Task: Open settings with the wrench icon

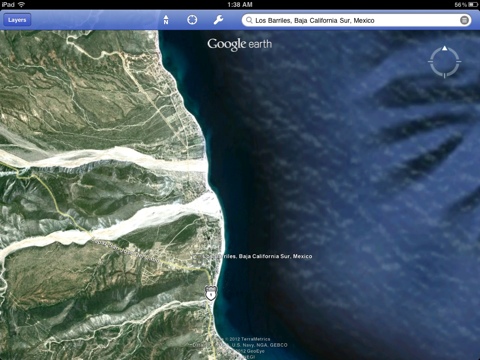Action: coord(218,20)
